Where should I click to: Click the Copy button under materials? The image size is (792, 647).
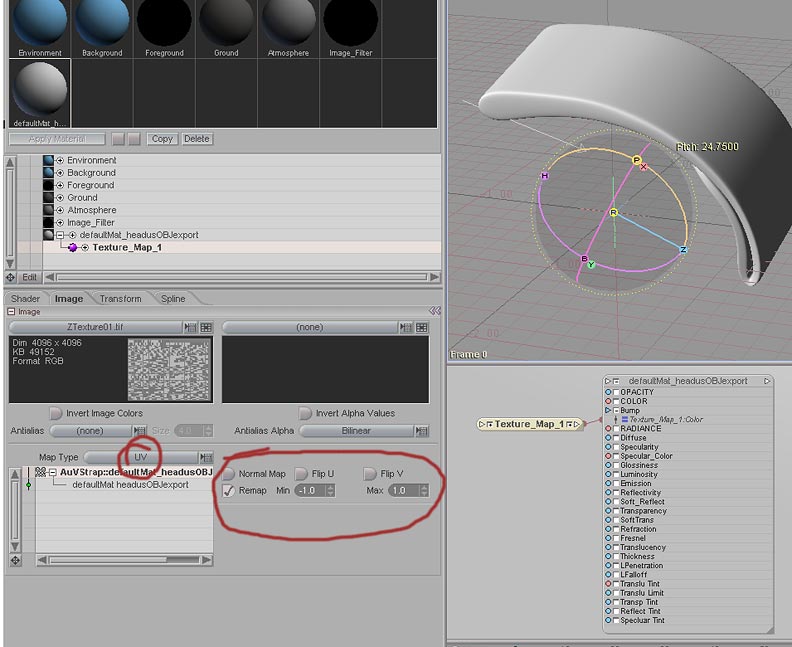(162, 139)
